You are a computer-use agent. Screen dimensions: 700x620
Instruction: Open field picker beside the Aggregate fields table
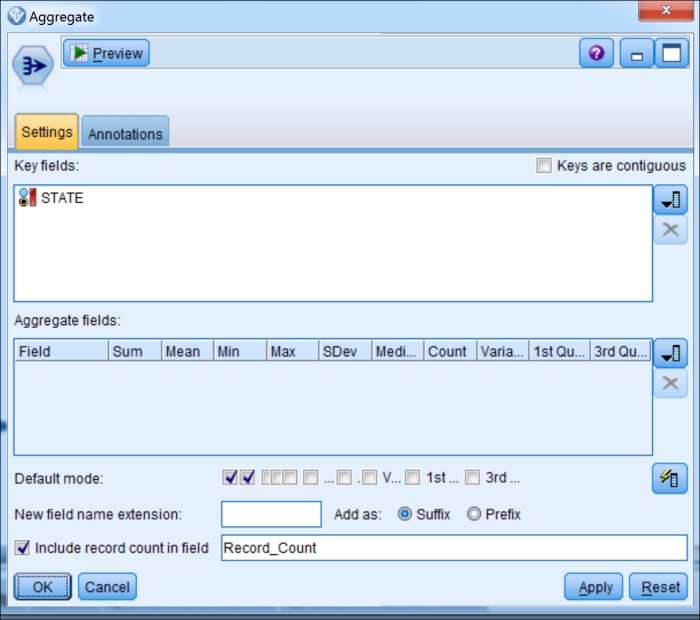click(670, 353)
